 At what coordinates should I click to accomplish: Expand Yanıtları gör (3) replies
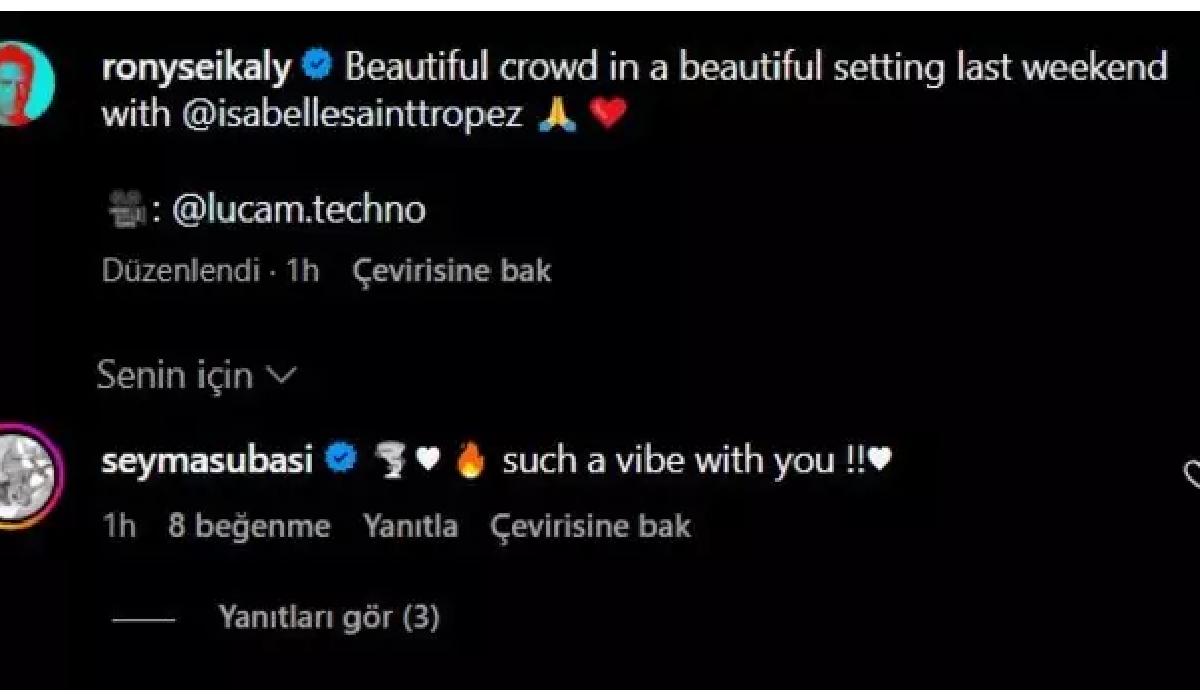click(329, 618)
